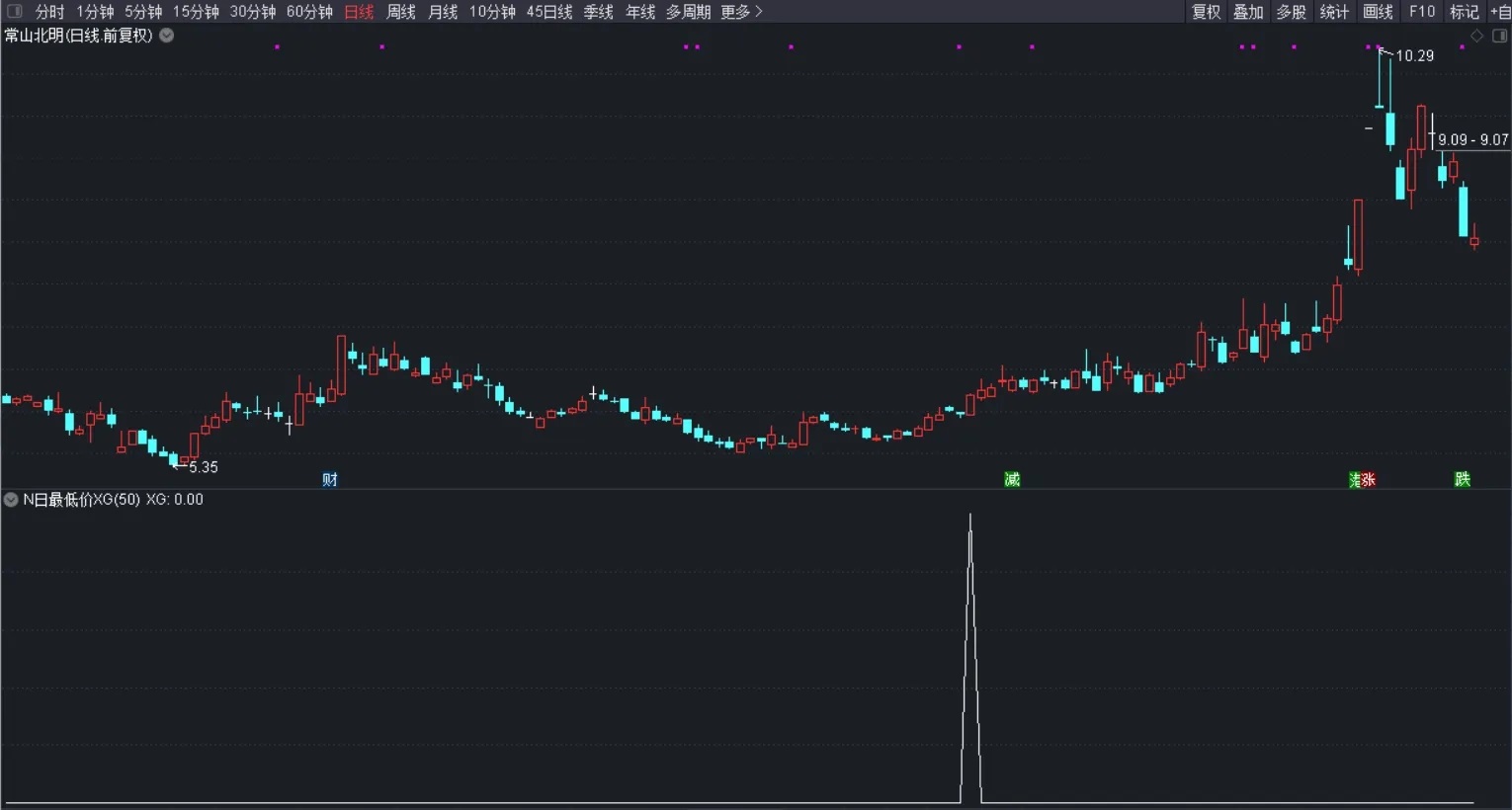Open 多股 multi-stock view
The width and height of the screenshot is (1512, 810).
[1290, 11]
